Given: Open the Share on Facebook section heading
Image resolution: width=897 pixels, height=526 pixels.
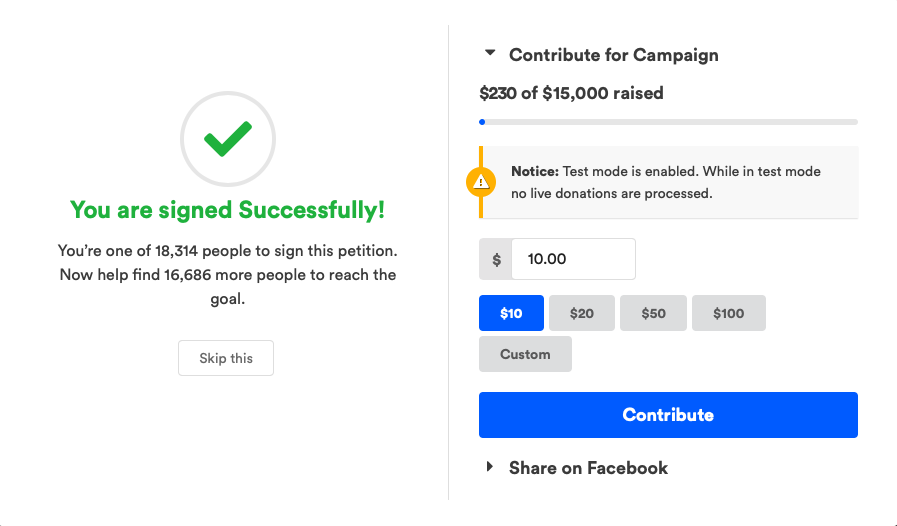Looking at the screenshot, I should click(x=588, y=468).
